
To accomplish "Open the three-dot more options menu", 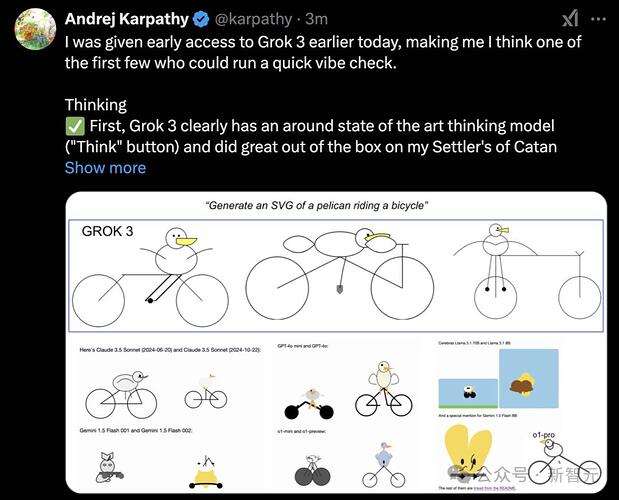I will pos(598,19).
